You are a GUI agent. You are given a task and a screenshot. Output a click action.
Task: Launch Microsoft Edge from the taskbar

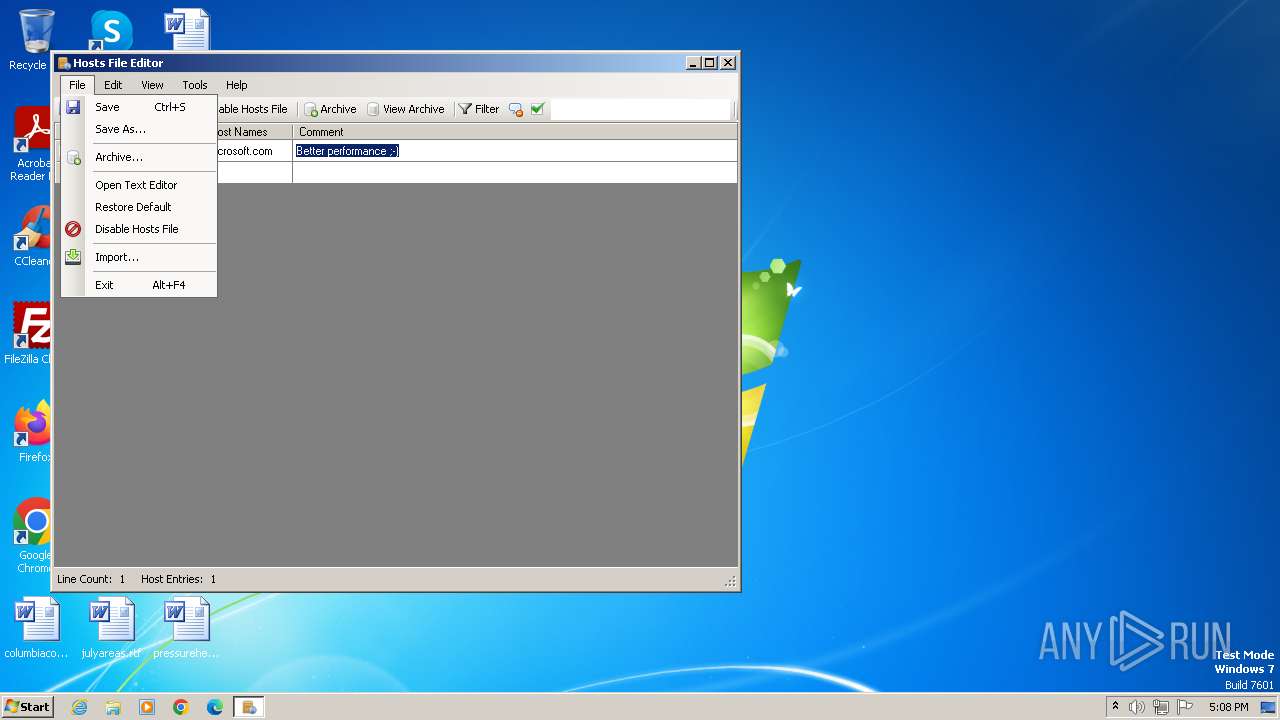tap(215, 707)
